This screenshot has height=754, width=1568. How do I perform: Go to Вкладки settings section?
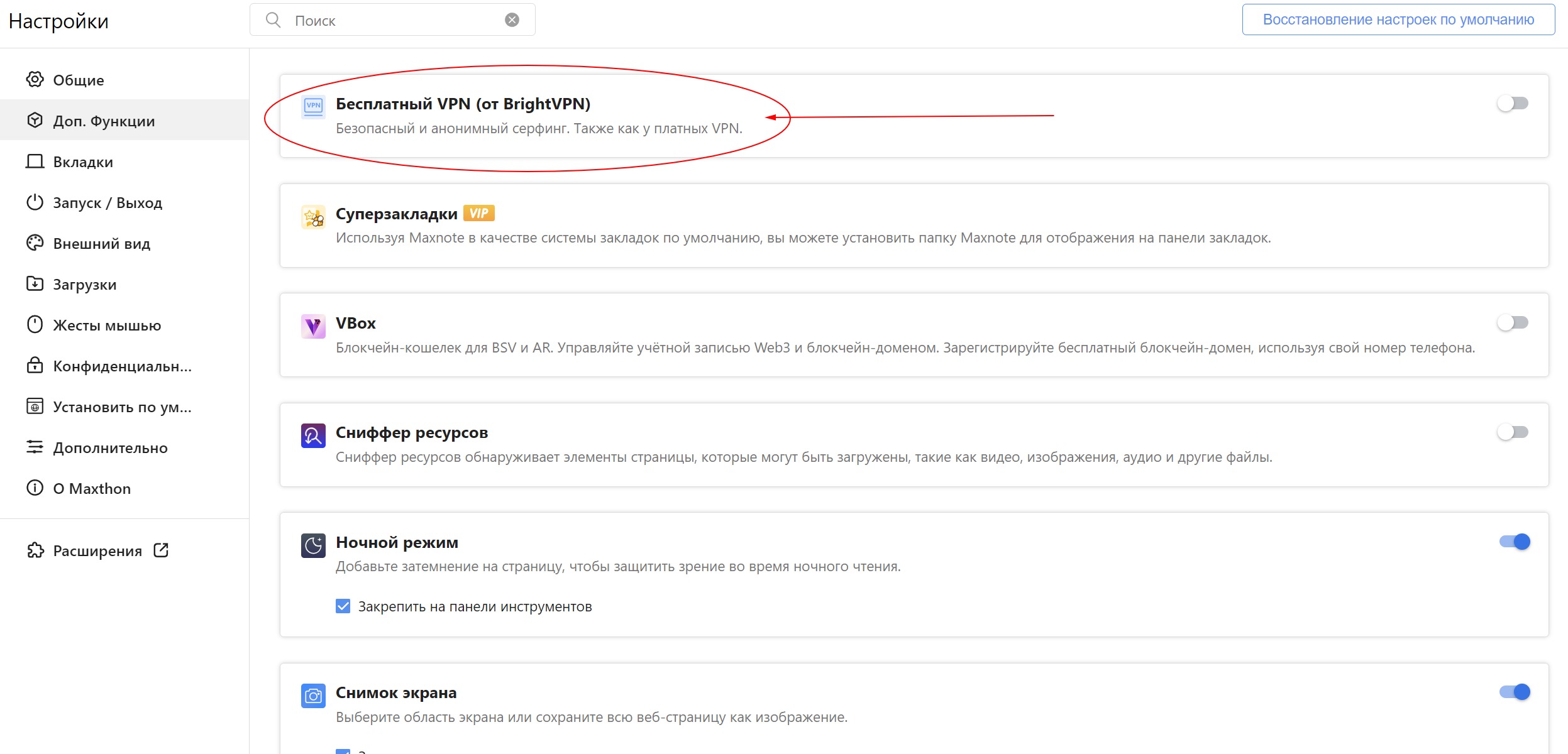[x=83, y=162]
